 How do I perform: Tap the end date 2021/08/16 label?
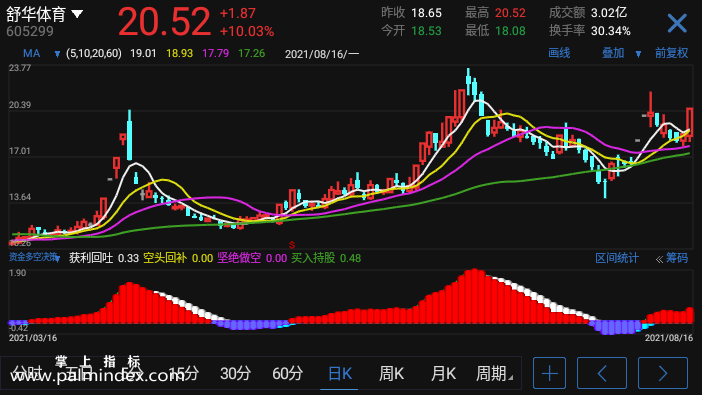click(669, 338)
